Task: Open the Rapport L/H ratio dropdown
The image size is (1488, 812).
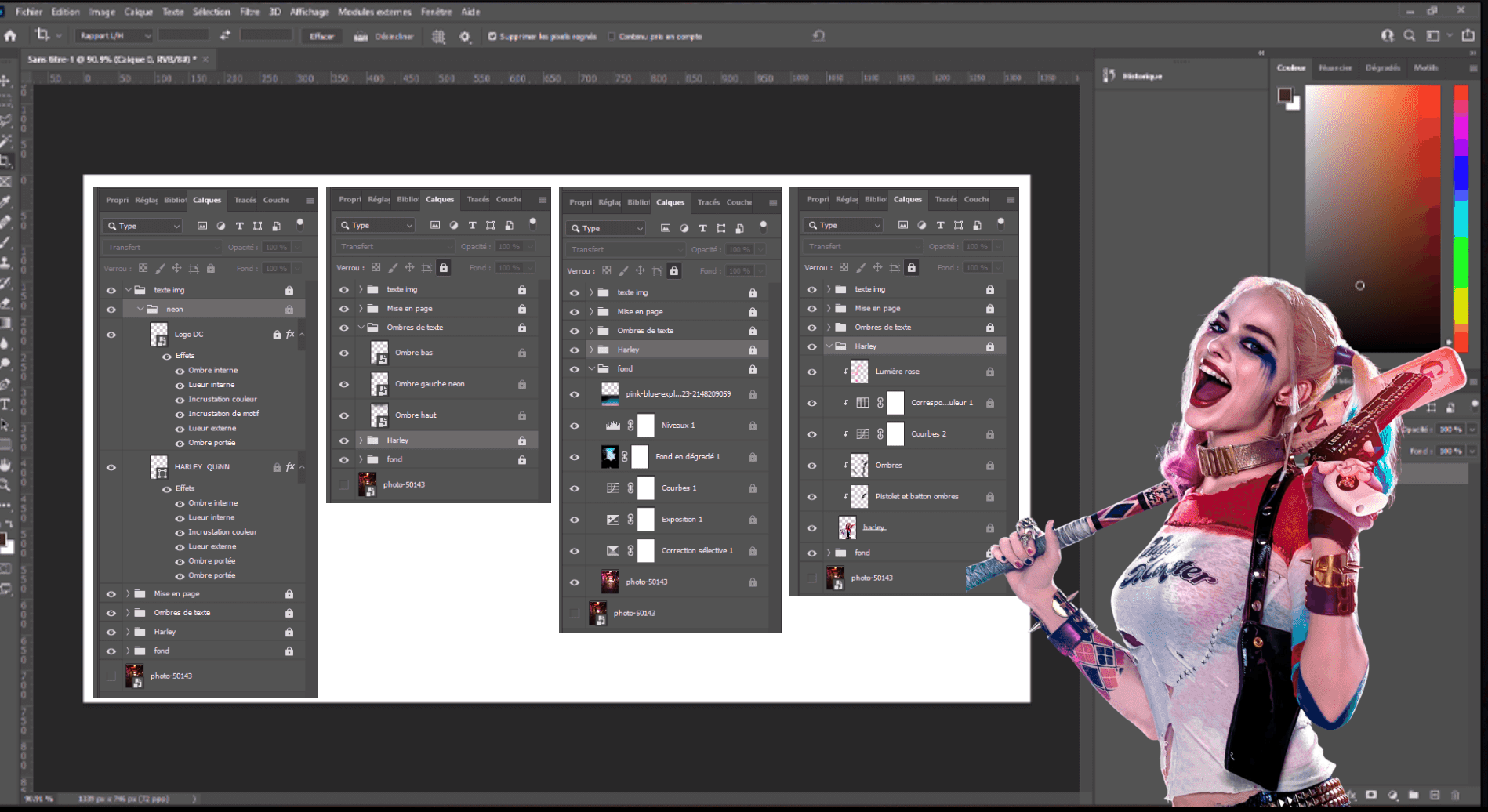Action: (x=114, y=36)
